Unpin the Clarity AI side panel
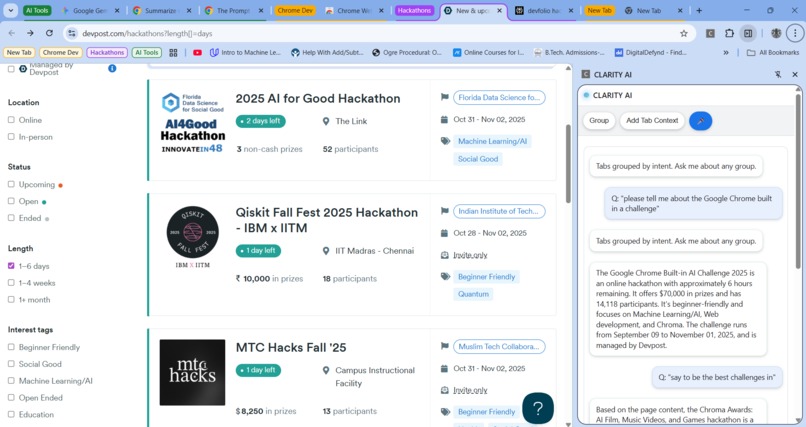The height and width of the screenshot is (427, 806). point(778,75)
